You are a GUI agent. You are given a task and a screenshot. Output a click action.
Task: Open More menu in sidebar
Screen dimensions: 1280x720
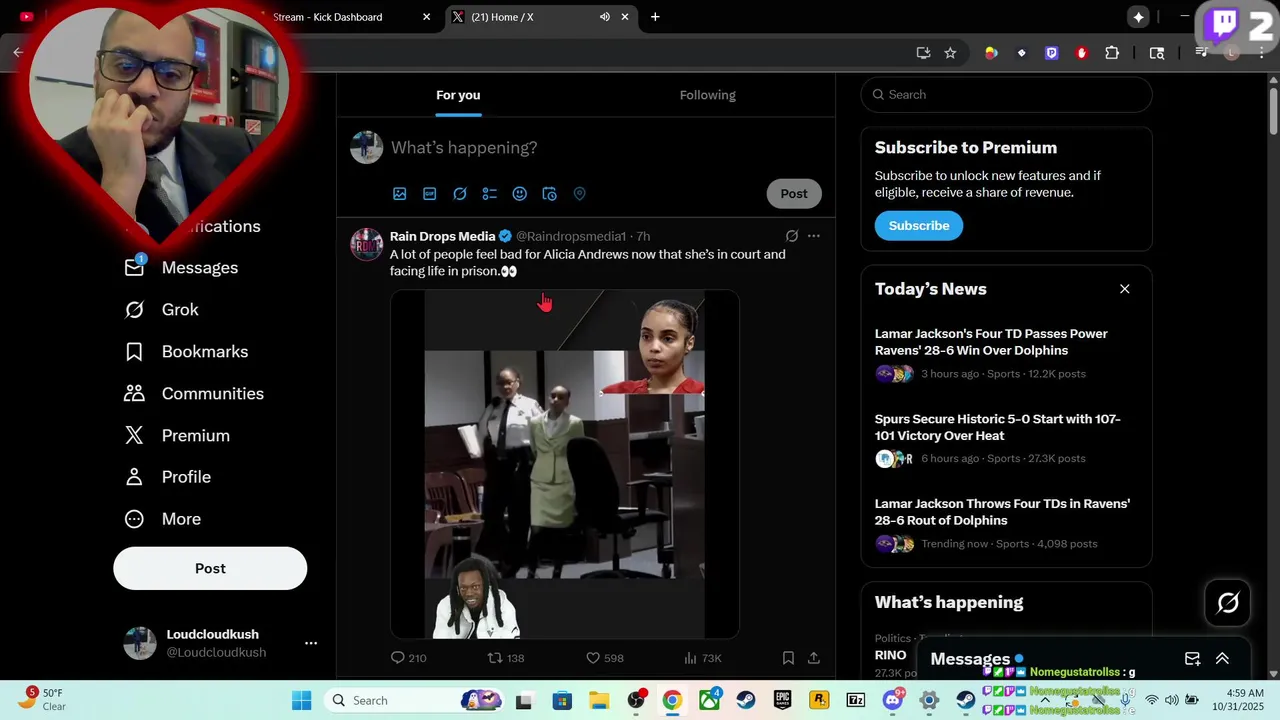pyautogui.click(x=162, y=519)
